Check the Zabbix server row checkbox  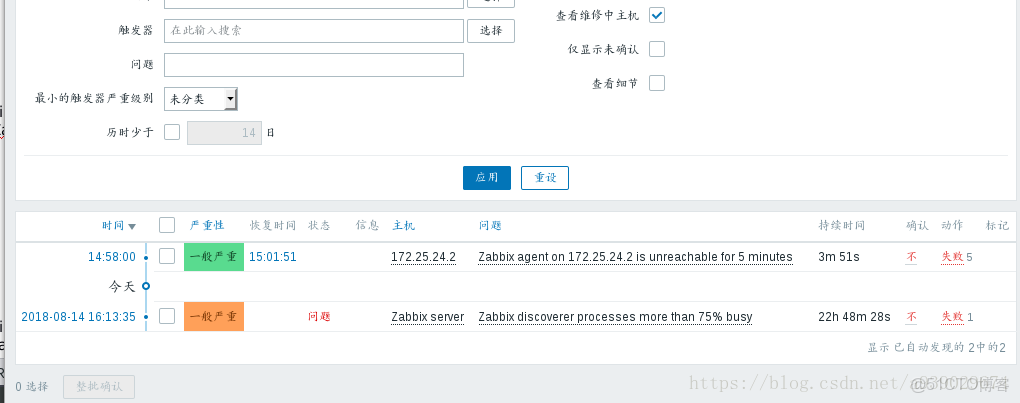tap(167, 317)
